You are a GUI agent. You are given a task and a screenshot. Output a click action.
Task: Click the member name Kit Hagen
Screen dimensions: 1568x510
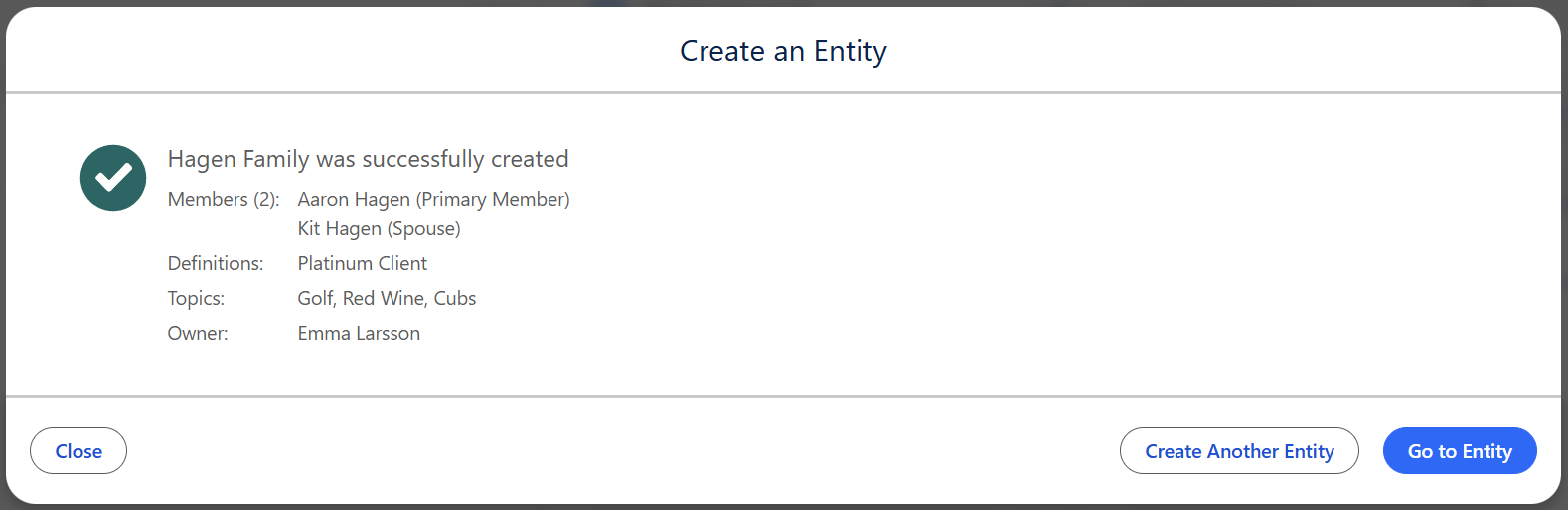340,228
